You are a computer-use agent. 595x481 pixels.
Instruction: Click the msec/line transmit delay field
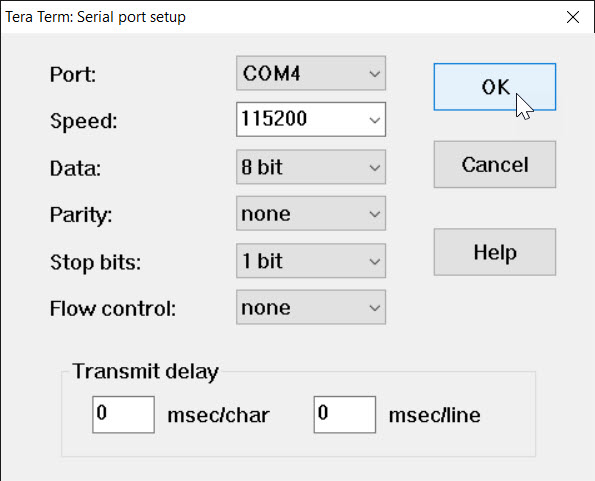(345, 415)
